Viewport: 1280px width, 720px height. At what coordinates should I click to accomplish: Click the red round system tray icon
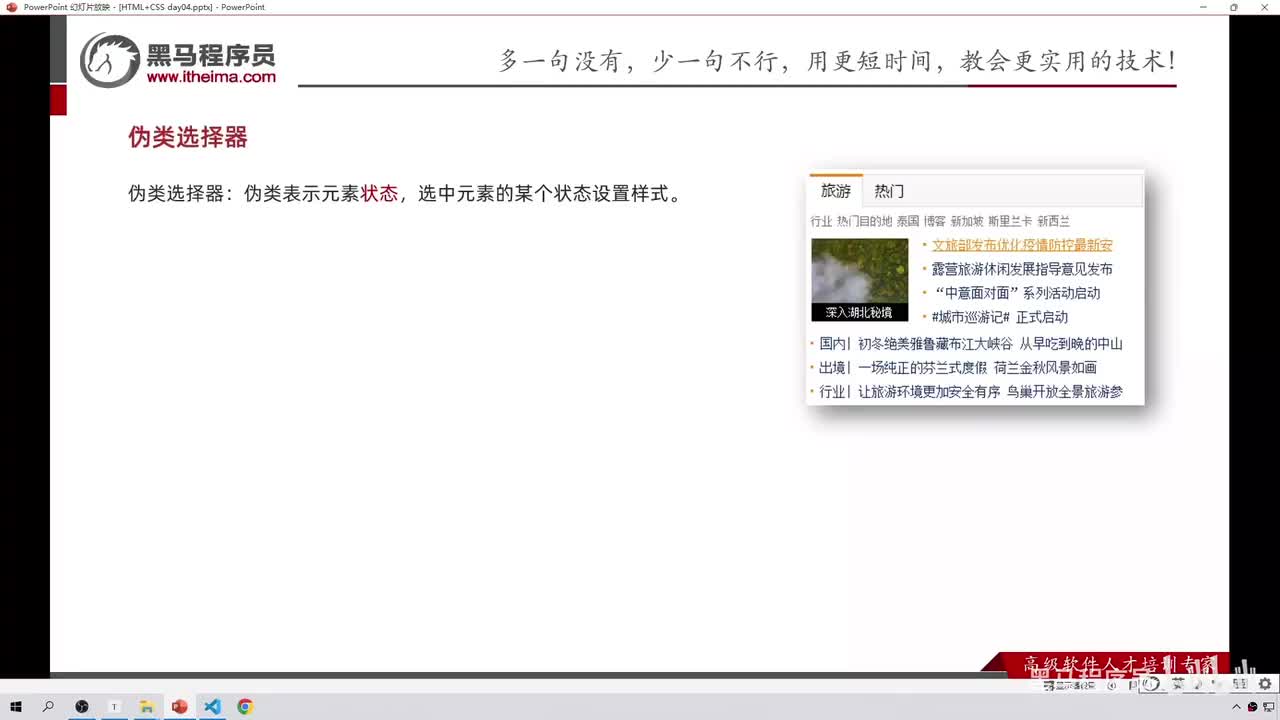pyautogui.click(x=1252, y=707)
